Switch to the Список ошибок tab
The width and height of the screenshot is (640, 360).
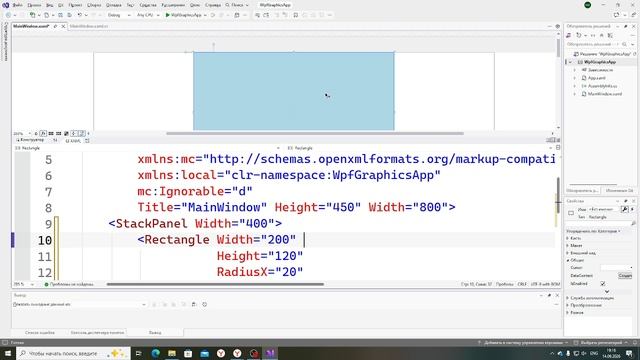40,333
